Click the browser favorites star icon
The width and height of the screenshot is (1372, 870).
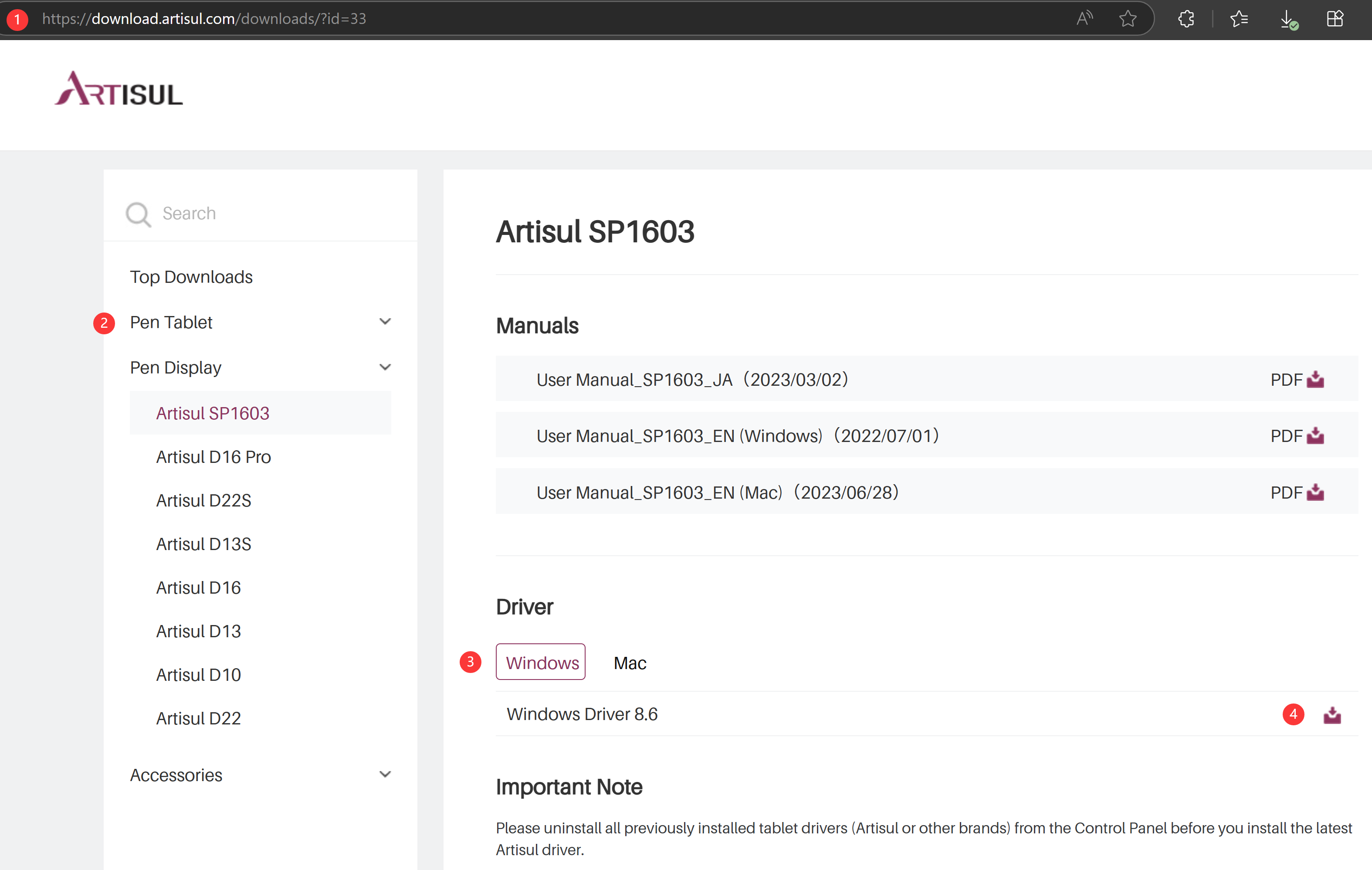click(x=1128, y=19)
